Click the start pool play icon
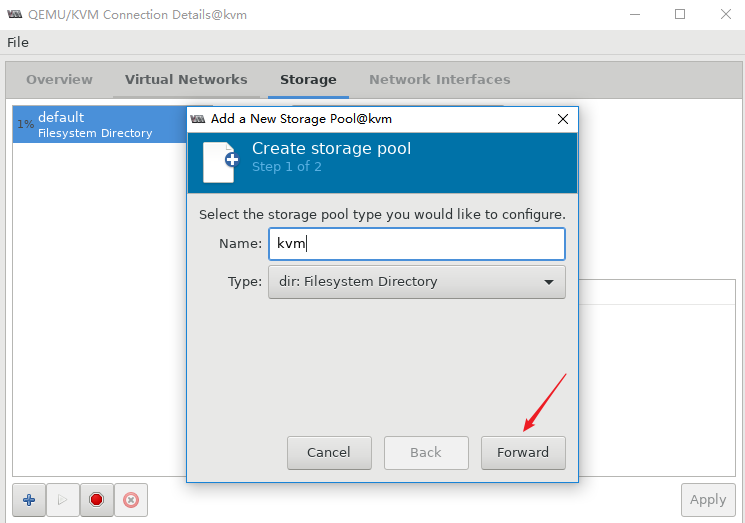The width and height of the screenshot is (745, 523). click(x=62, y=500)
